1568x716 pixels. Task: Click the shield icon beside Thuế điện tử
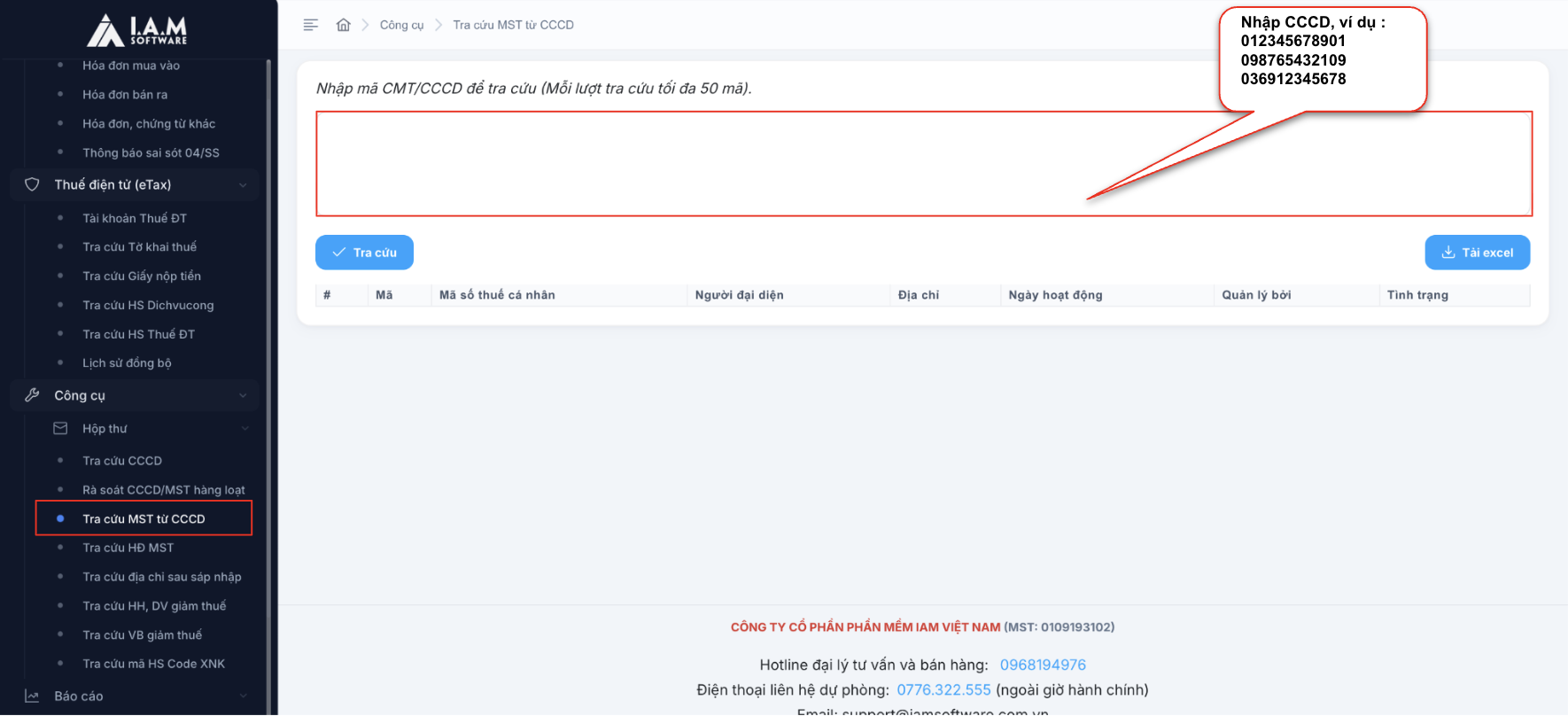tap(32, 184)
